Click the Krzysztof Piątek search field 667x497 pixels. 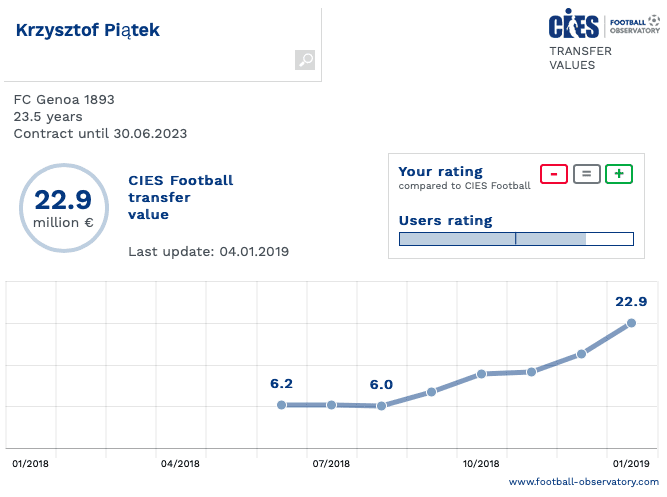[150, 31]
